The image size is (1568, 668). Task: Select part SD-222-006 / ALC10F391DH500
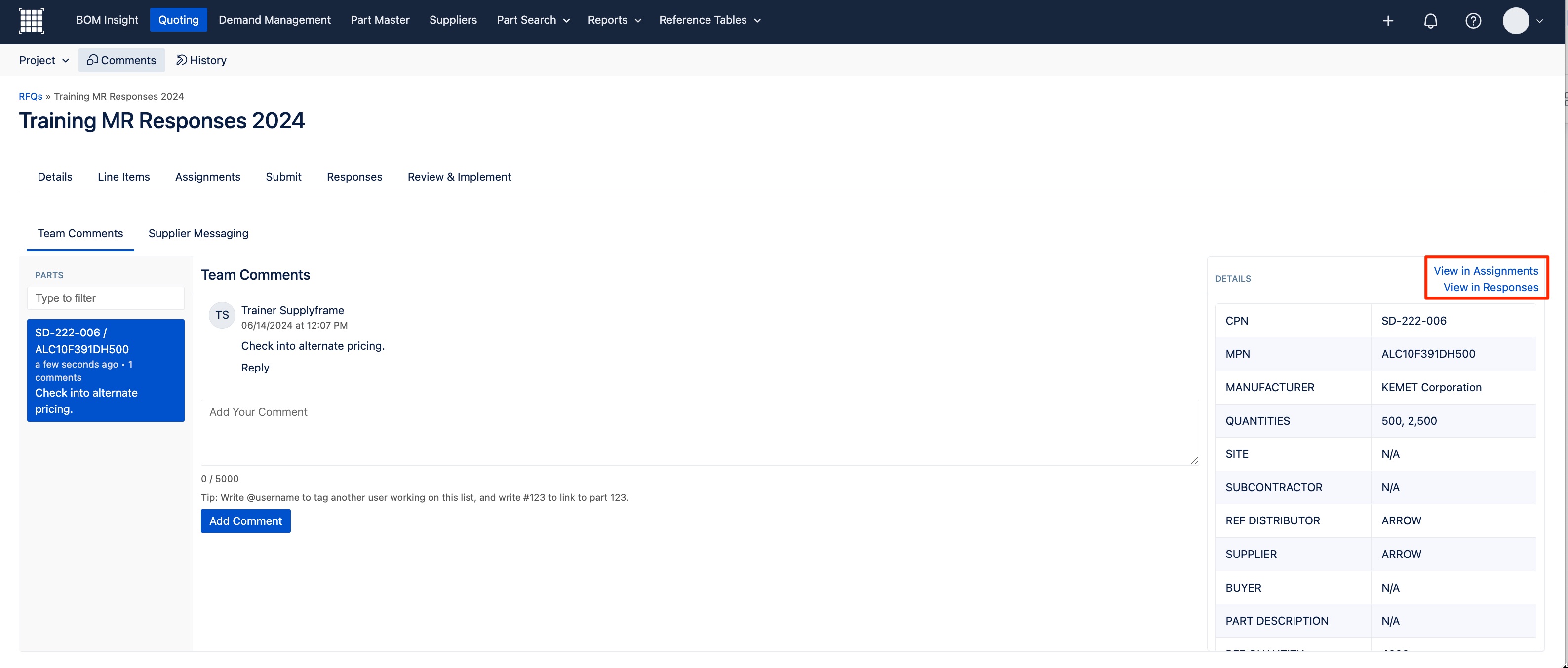[106, 371]
